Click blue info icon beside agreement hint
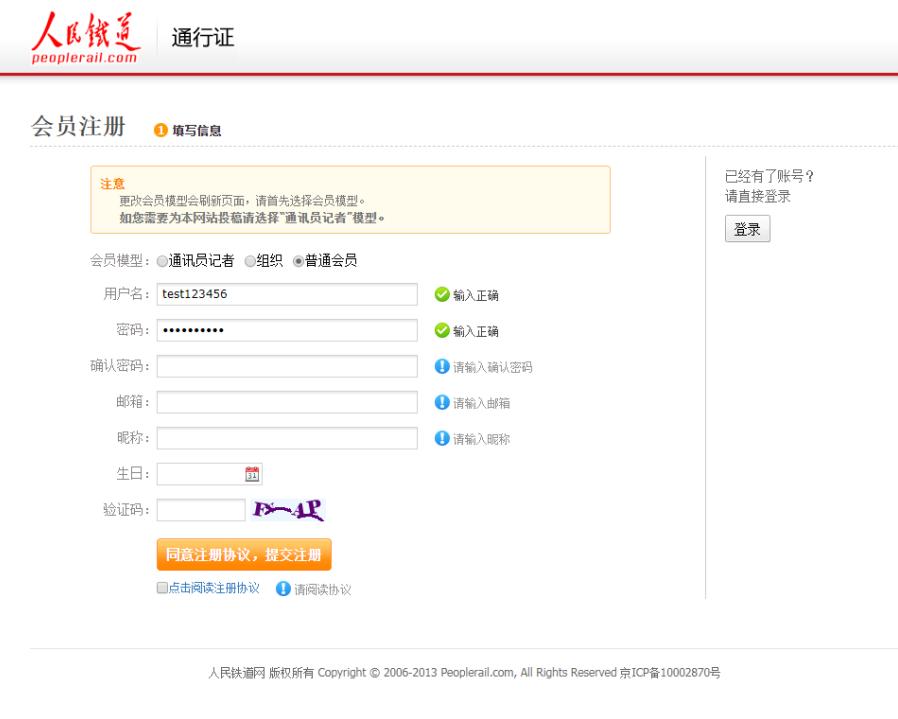 click(282, 589)
